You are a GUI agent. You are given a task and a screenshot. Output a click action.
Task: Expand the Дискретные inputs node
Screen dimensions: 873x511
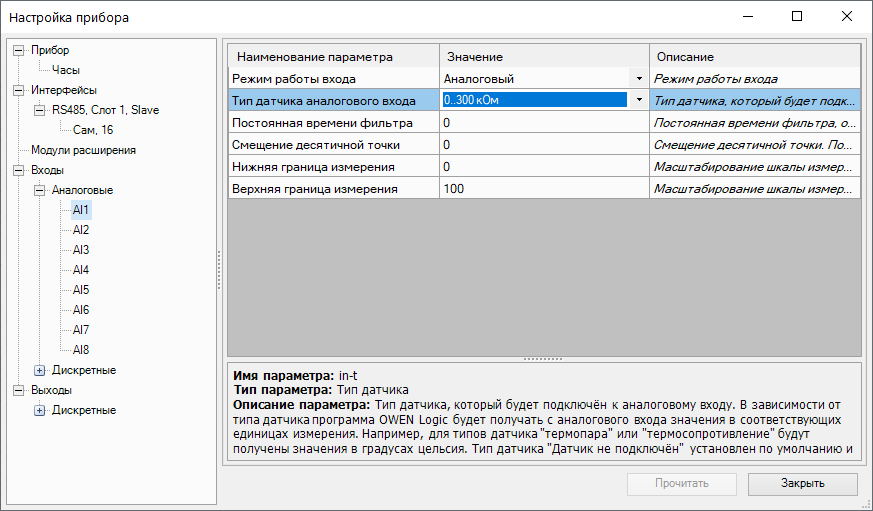pos(40,370)
